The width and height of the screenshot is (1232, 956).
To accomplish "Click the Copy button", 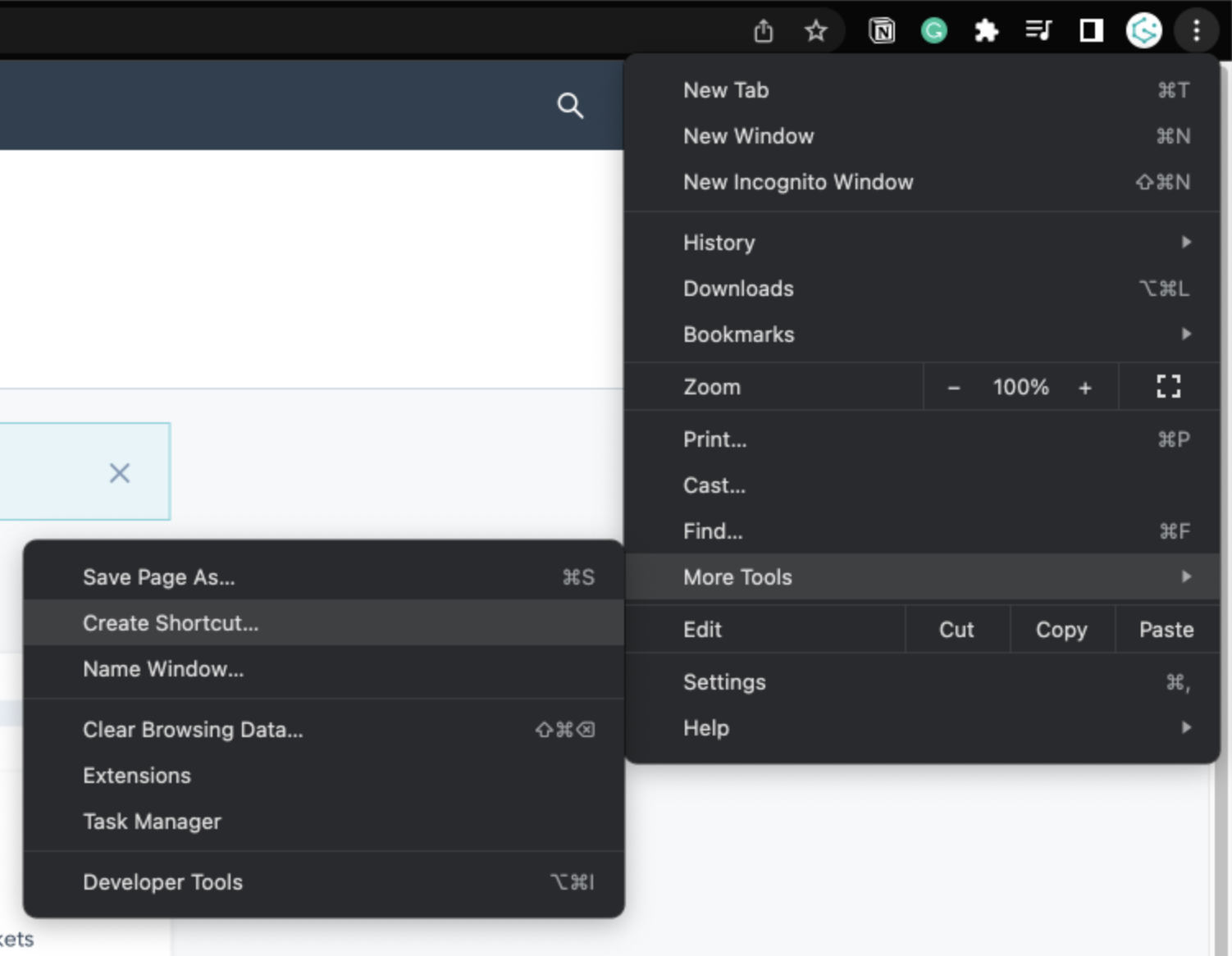I will tap(1061, 630).
